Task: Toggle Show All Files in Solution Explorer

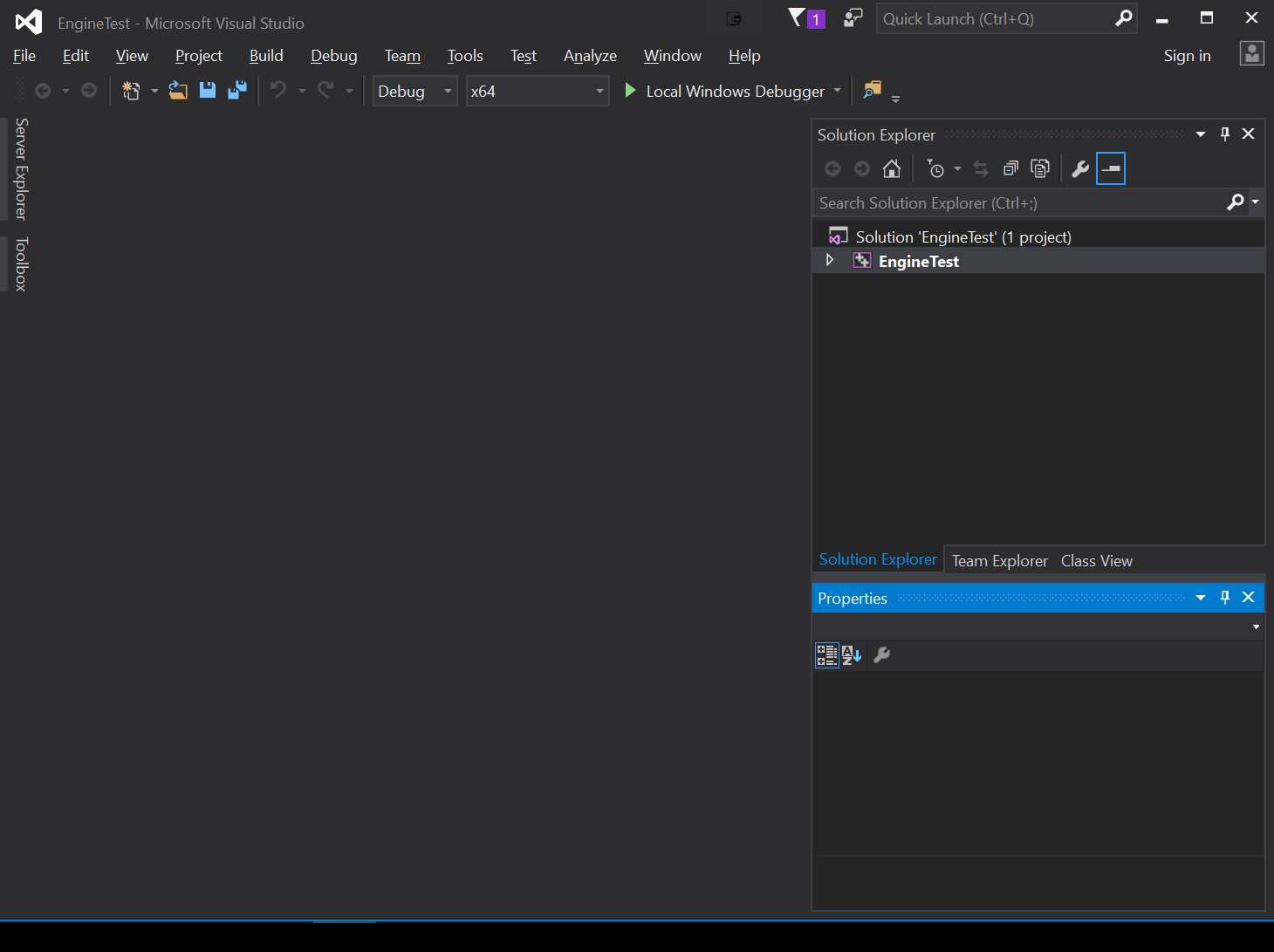Action: click(1040, 168)
